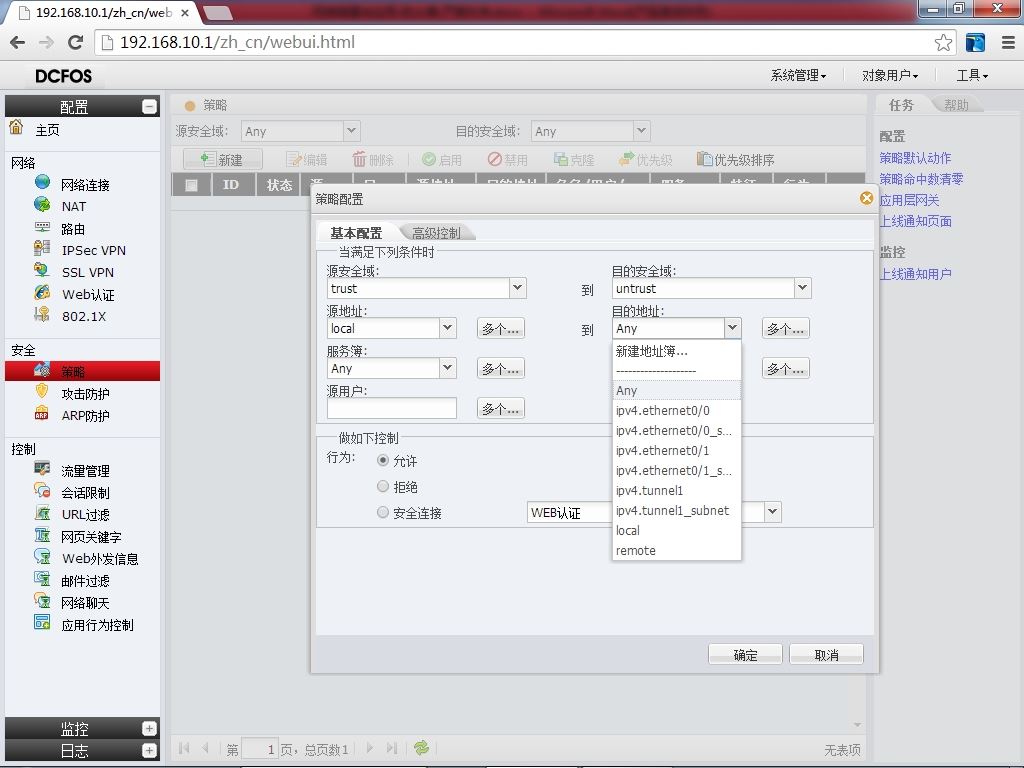Open the 目的安全域 untrust dropdown
Image resolution: width=1024 pixels, height=768 pixels.
803,288
